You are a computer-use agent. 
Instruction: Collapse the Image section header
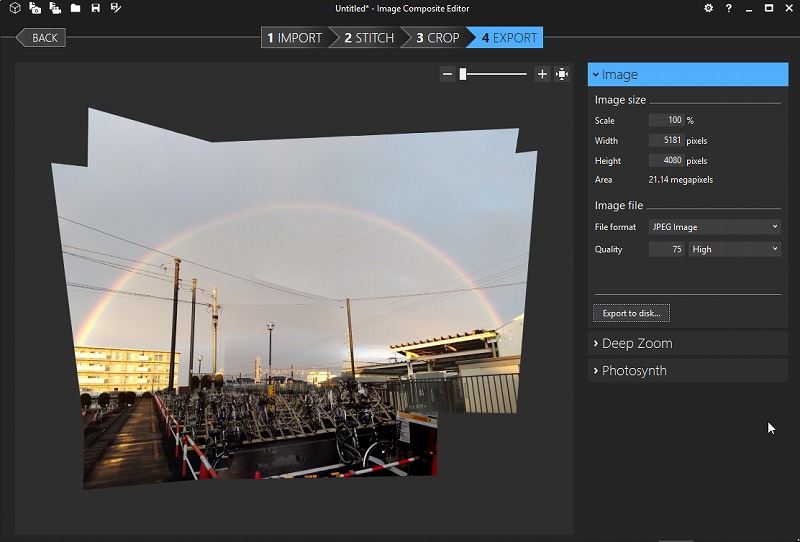(x=688, y=74)
